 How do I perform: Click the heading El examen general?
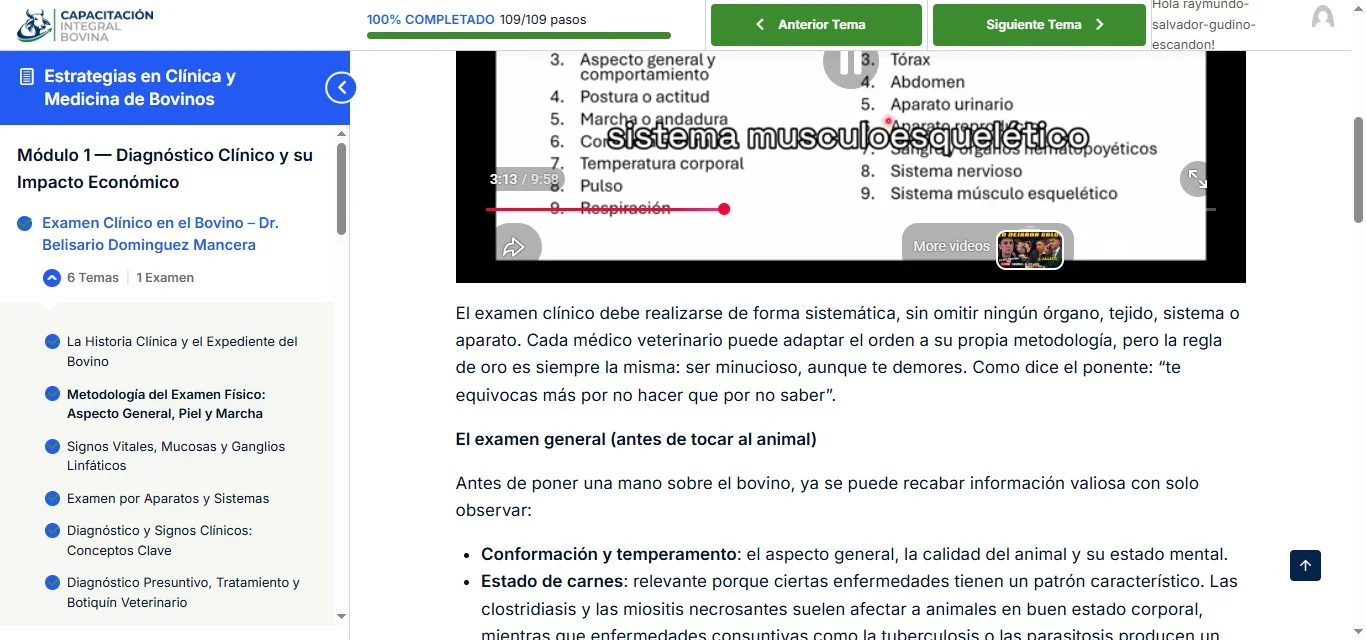(x=636, y=439)
